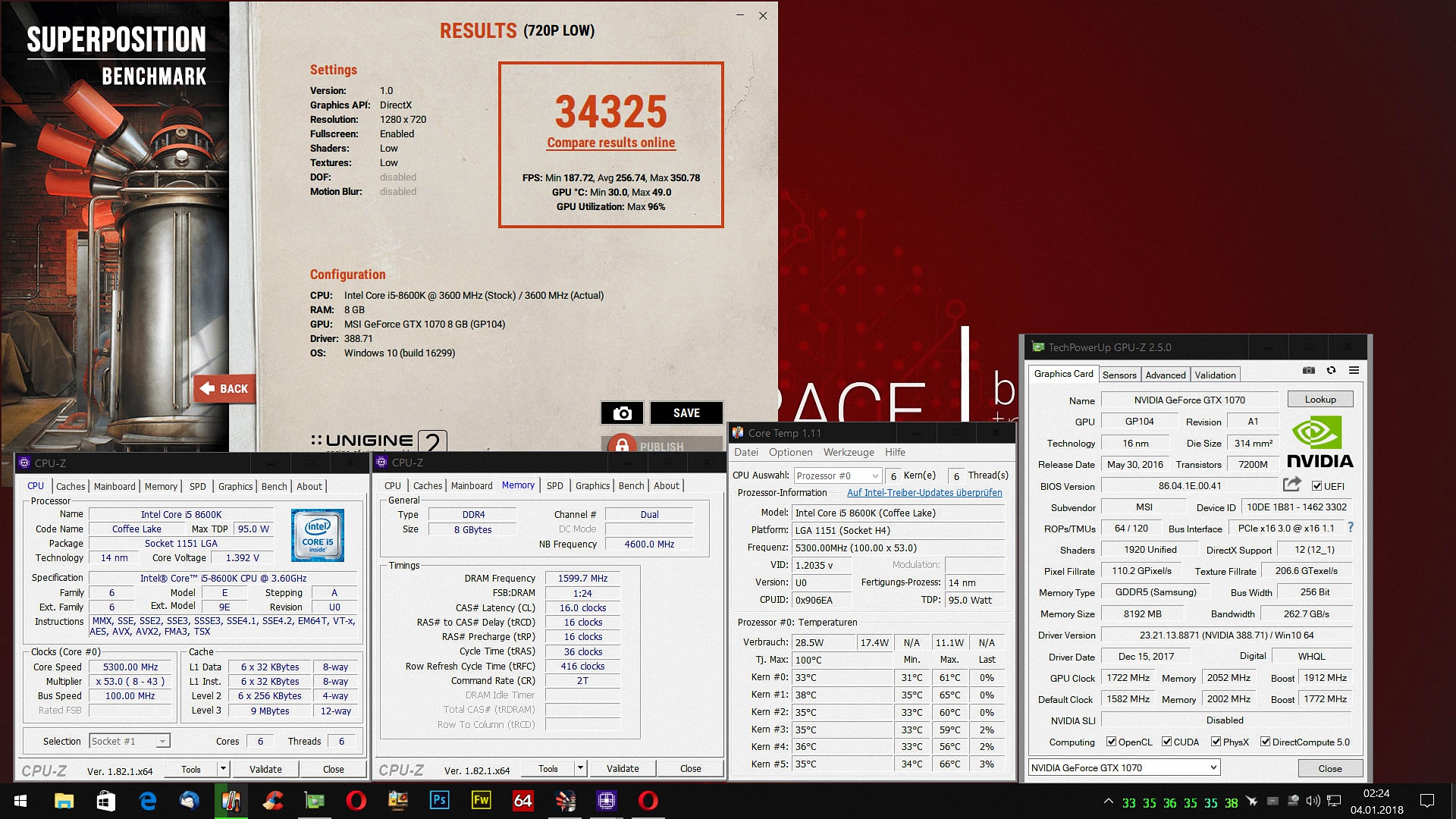This screenshot has width=1456, height=819.
Task: Click the Compare results online link
Action: (x=610, y=143)
